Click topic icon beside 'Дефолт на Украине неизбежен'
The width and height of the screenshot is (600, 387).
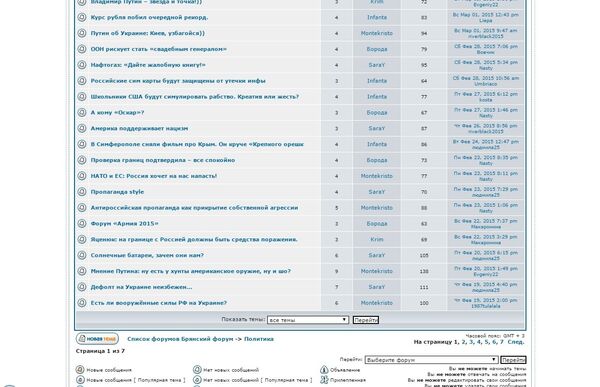point(82,287)
